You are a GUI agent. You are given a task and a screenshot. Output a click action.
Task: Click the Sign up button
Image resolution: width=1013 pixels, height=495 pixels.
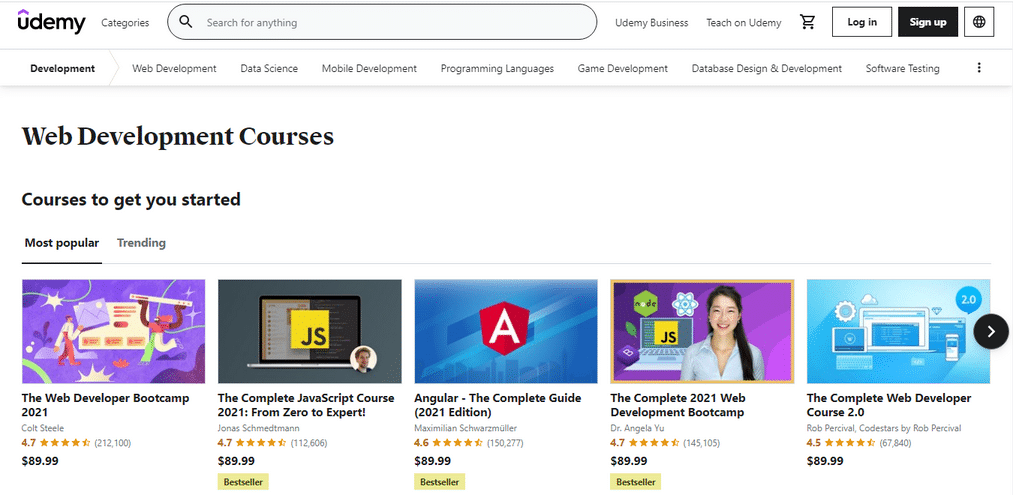pyautogui.click(x=928, y=22)
